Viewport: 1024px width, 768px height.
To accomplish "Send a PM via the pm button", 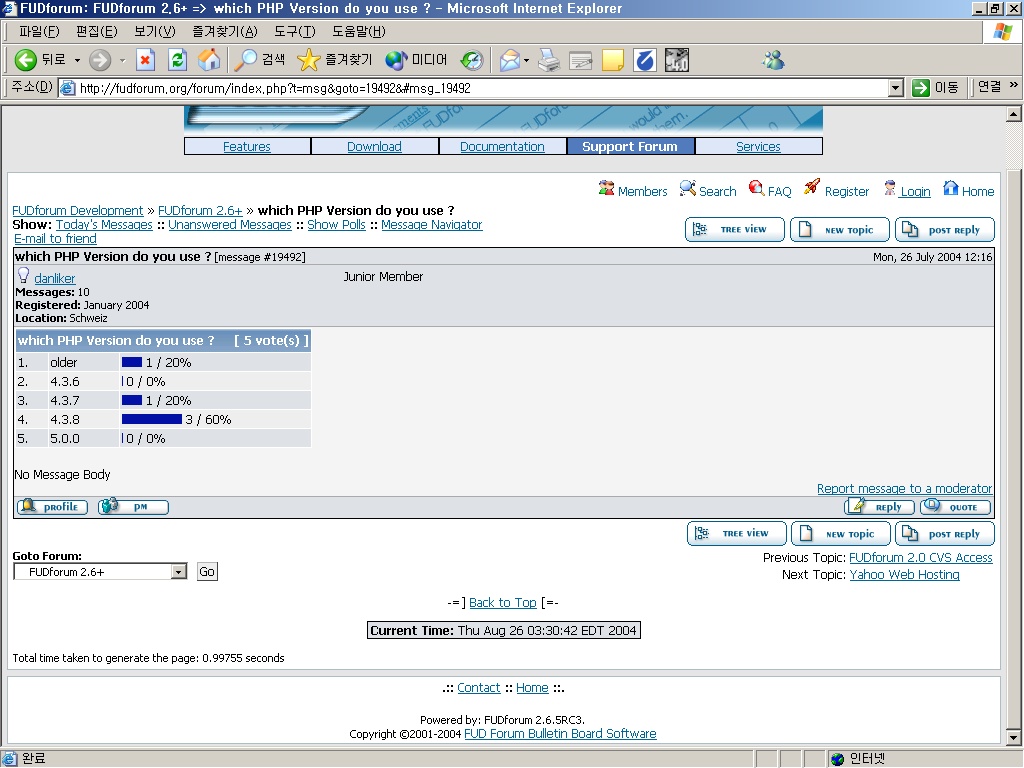I will 133,506.
